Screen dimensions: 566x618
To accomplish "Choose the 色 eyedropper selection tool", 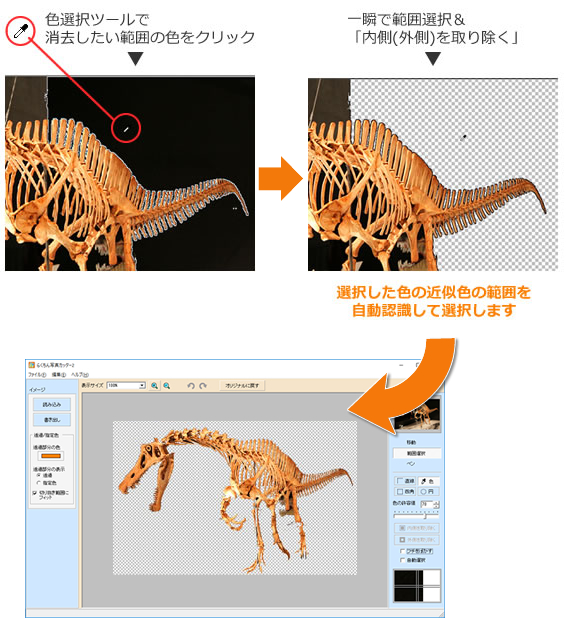I will 428,481.
